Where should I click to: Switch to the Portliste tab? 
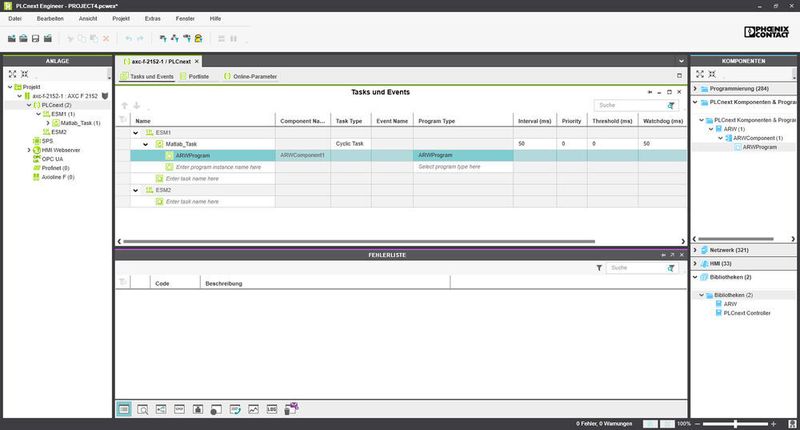click(x=194, y=77)
